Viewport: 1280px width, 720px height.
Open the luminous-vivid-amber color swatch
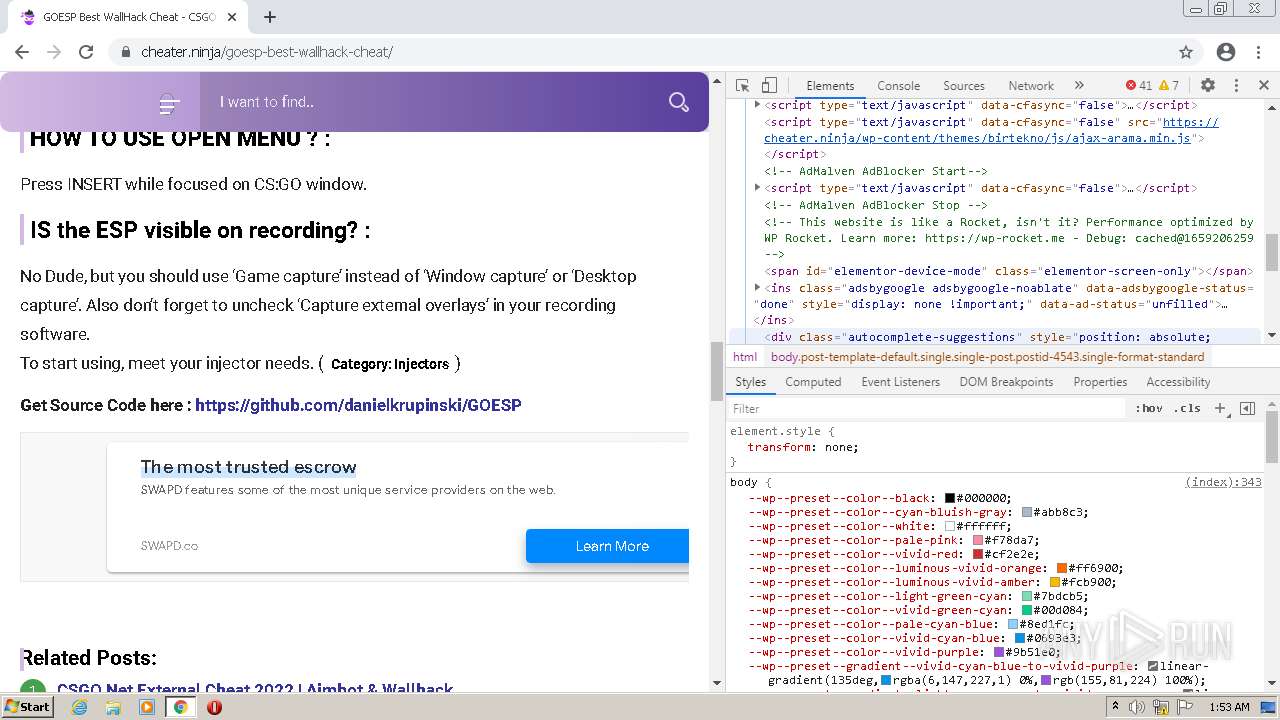coord(1055,582)
